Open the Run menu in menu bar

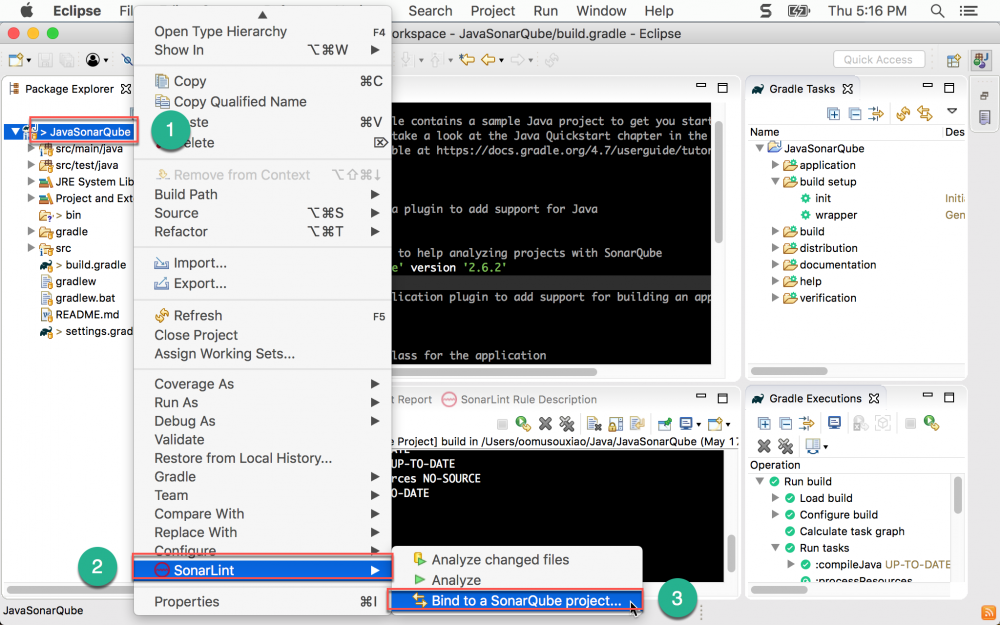545,11
